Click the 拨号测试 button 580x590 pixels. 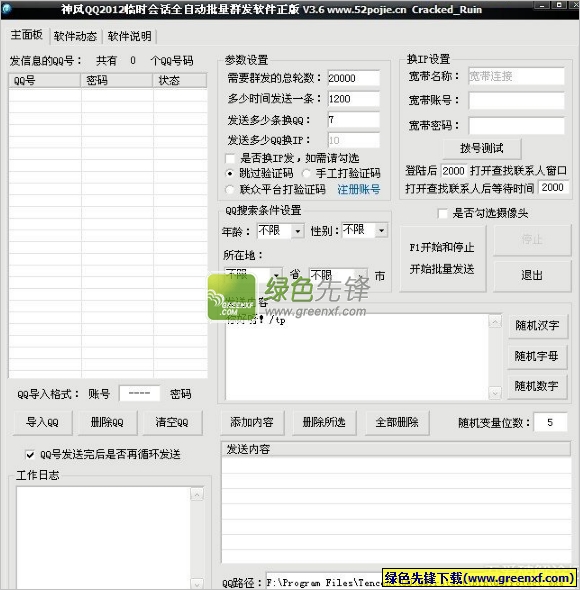point(482,149)
